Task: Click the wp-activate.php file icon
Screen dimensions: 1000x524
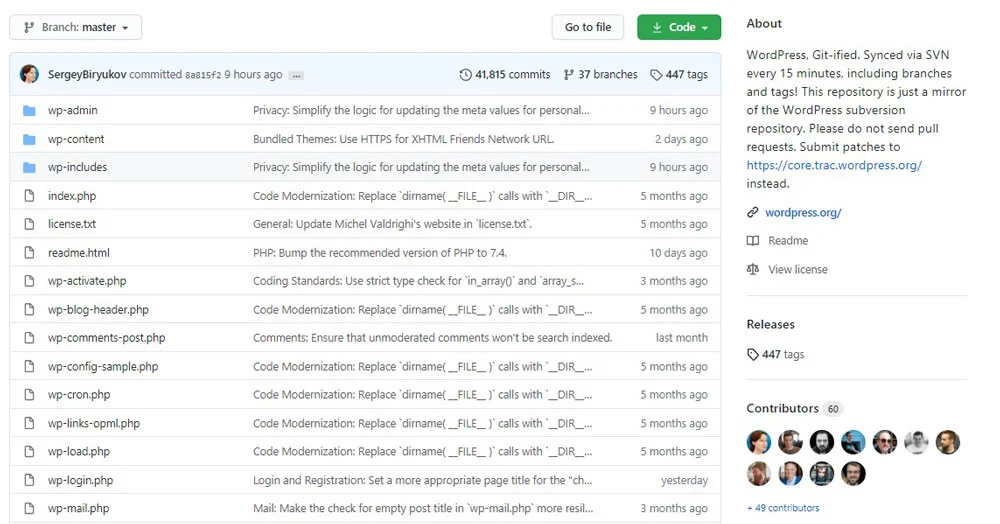Action: [29, 280]
